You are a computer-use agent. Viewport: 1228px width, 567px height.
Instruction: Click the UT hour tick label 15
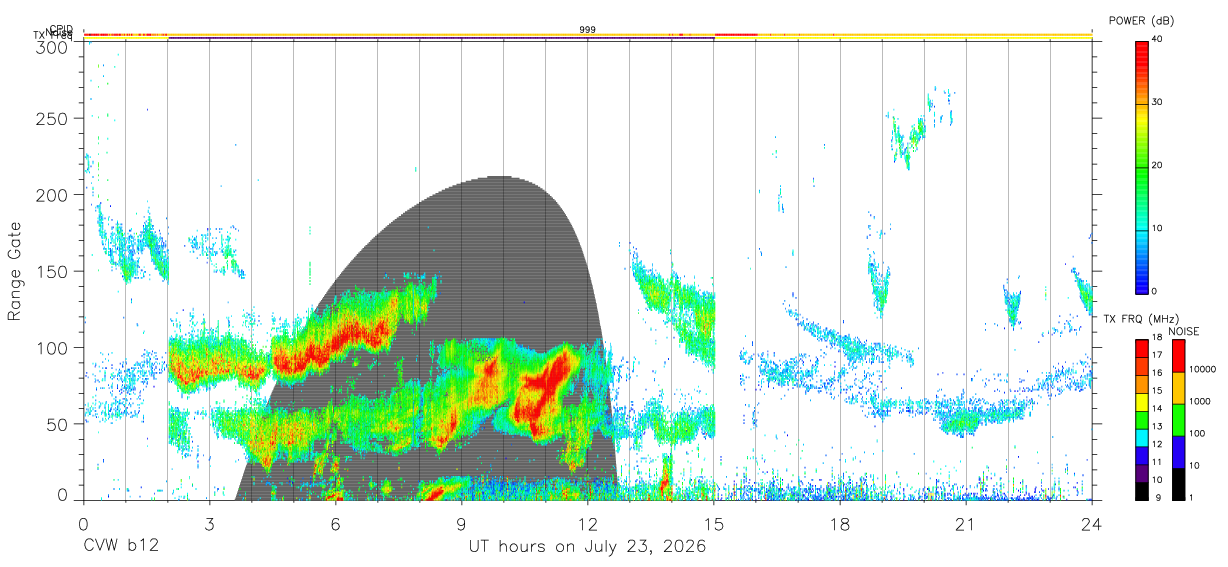click(714, 524)
